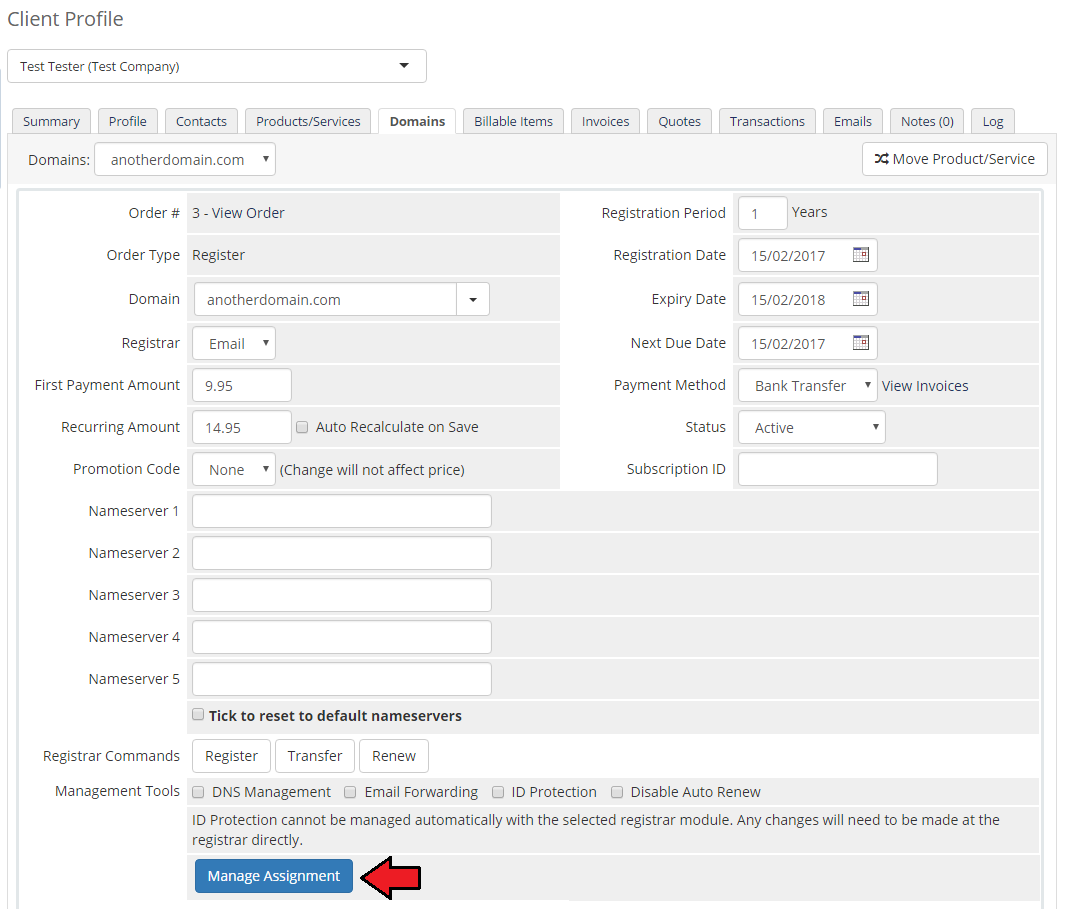This screenshot has width=1068, height=909.
Task: Open Registrar Email dropdown
Action: (x=234, y=343)
